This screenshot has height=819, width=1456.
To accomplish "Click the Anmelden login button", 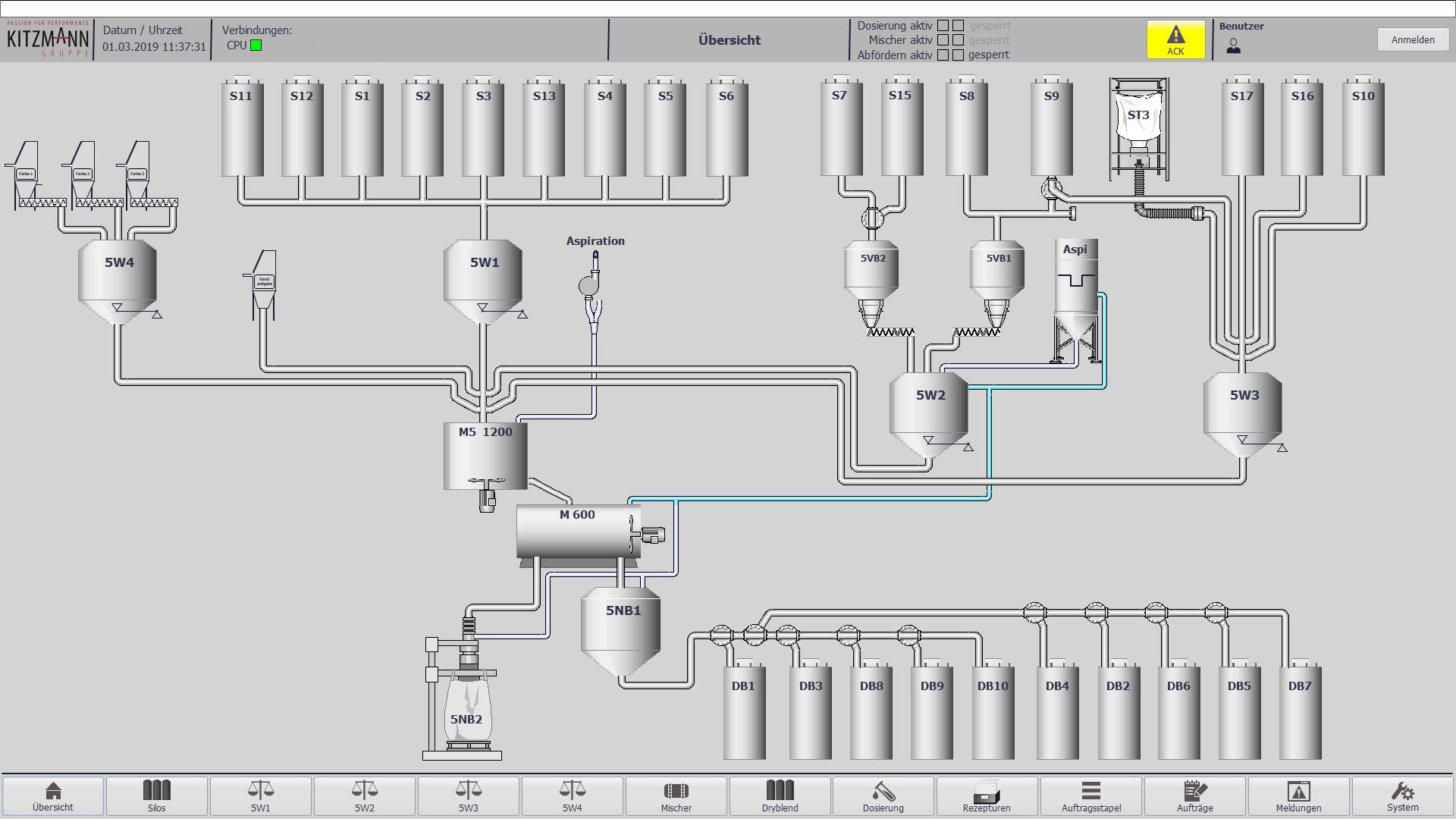I will (1412, 40).
